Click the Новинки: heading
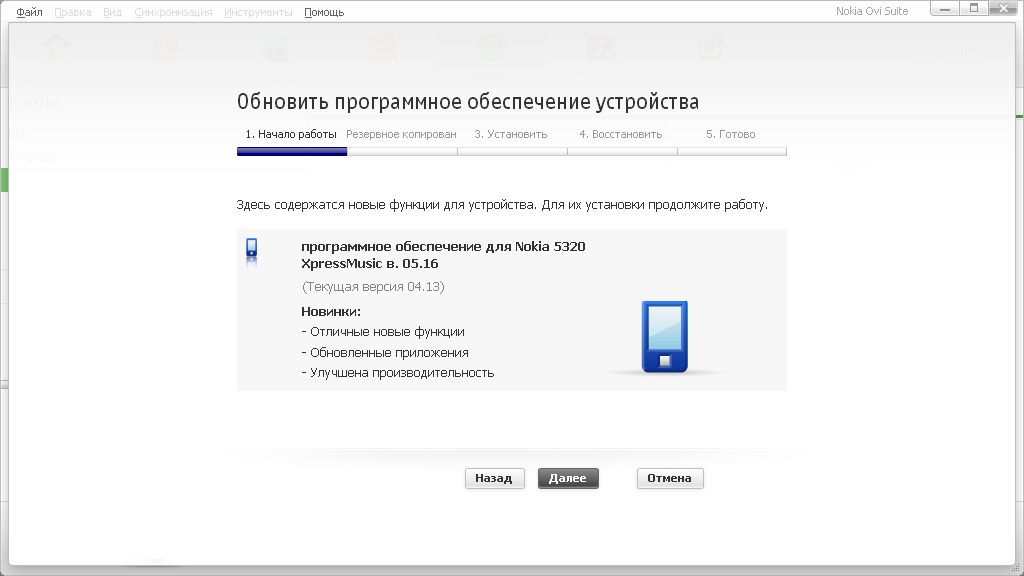 331,312
